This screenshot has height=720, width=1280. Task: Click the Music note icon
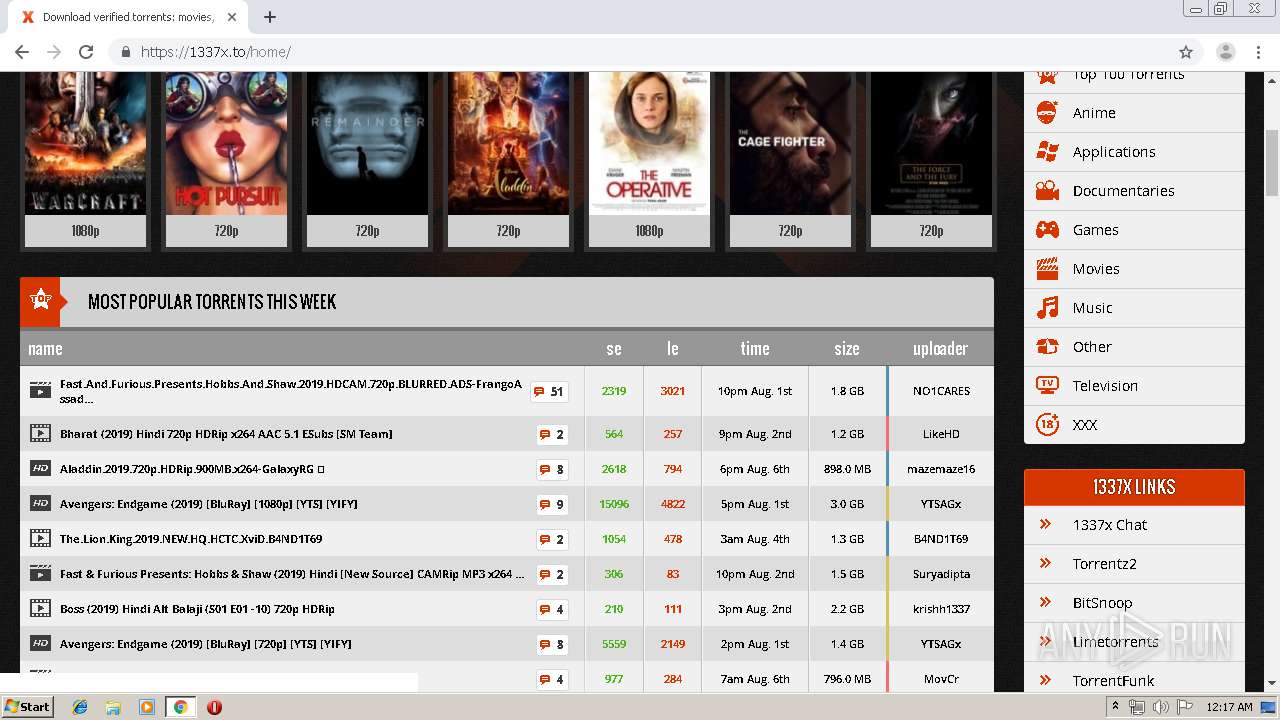1047,308
